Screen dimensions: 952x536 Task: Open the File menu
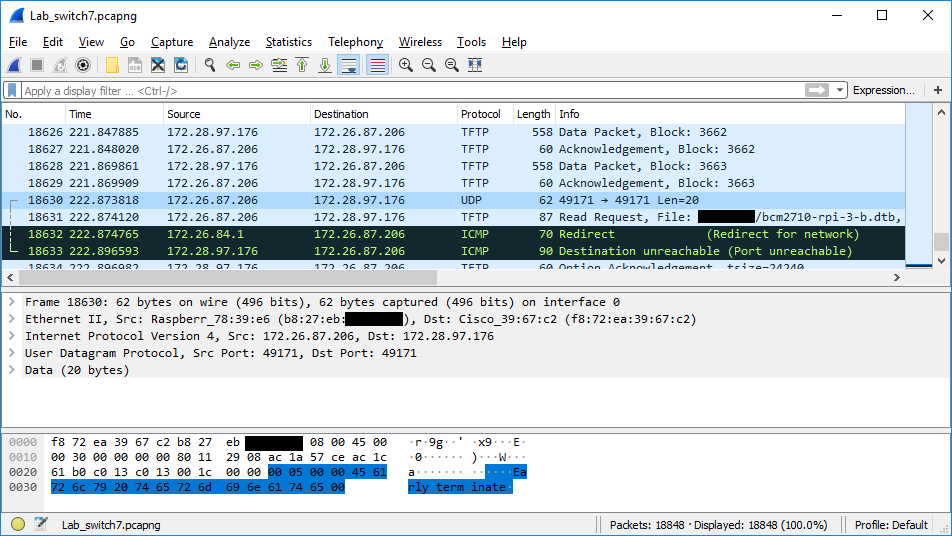coord(18,42)
